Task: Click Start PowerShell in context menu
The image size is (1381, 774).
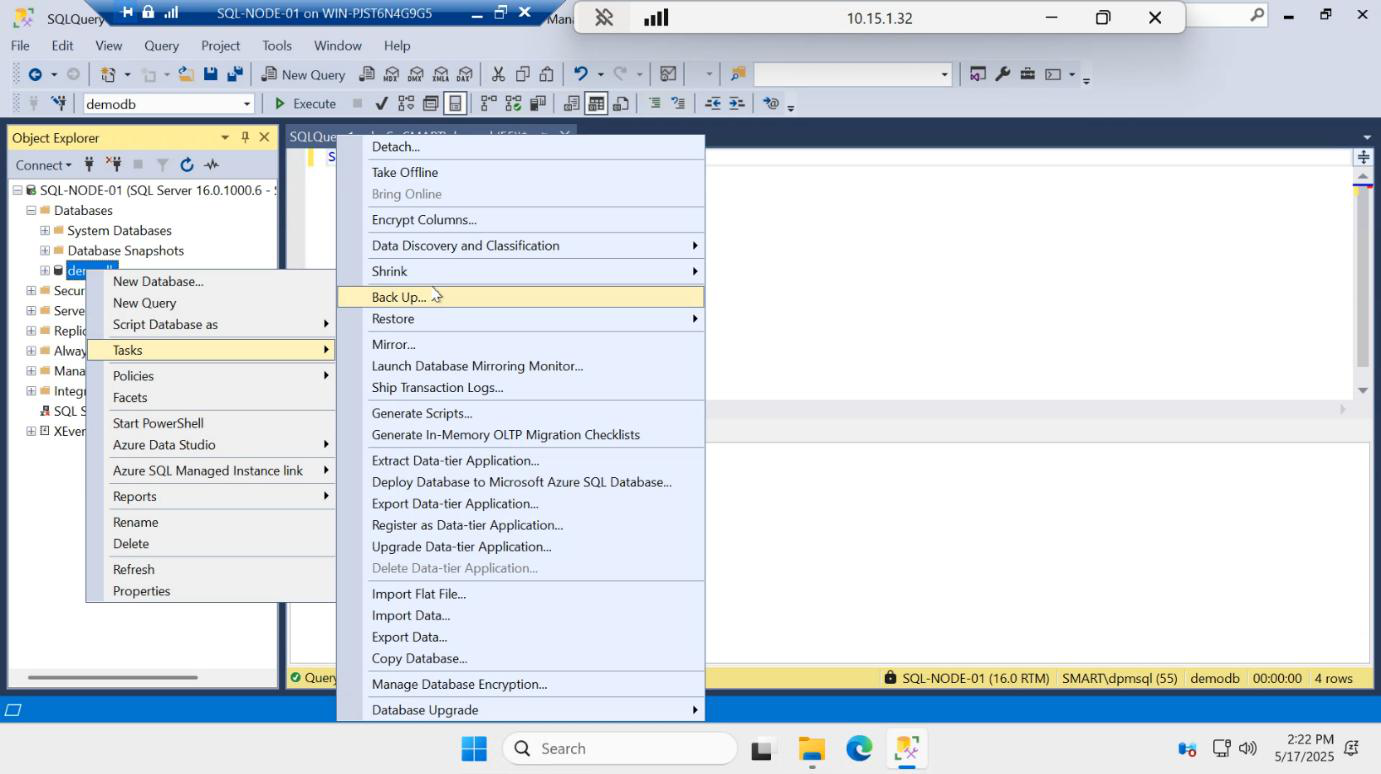Action: 211,423
